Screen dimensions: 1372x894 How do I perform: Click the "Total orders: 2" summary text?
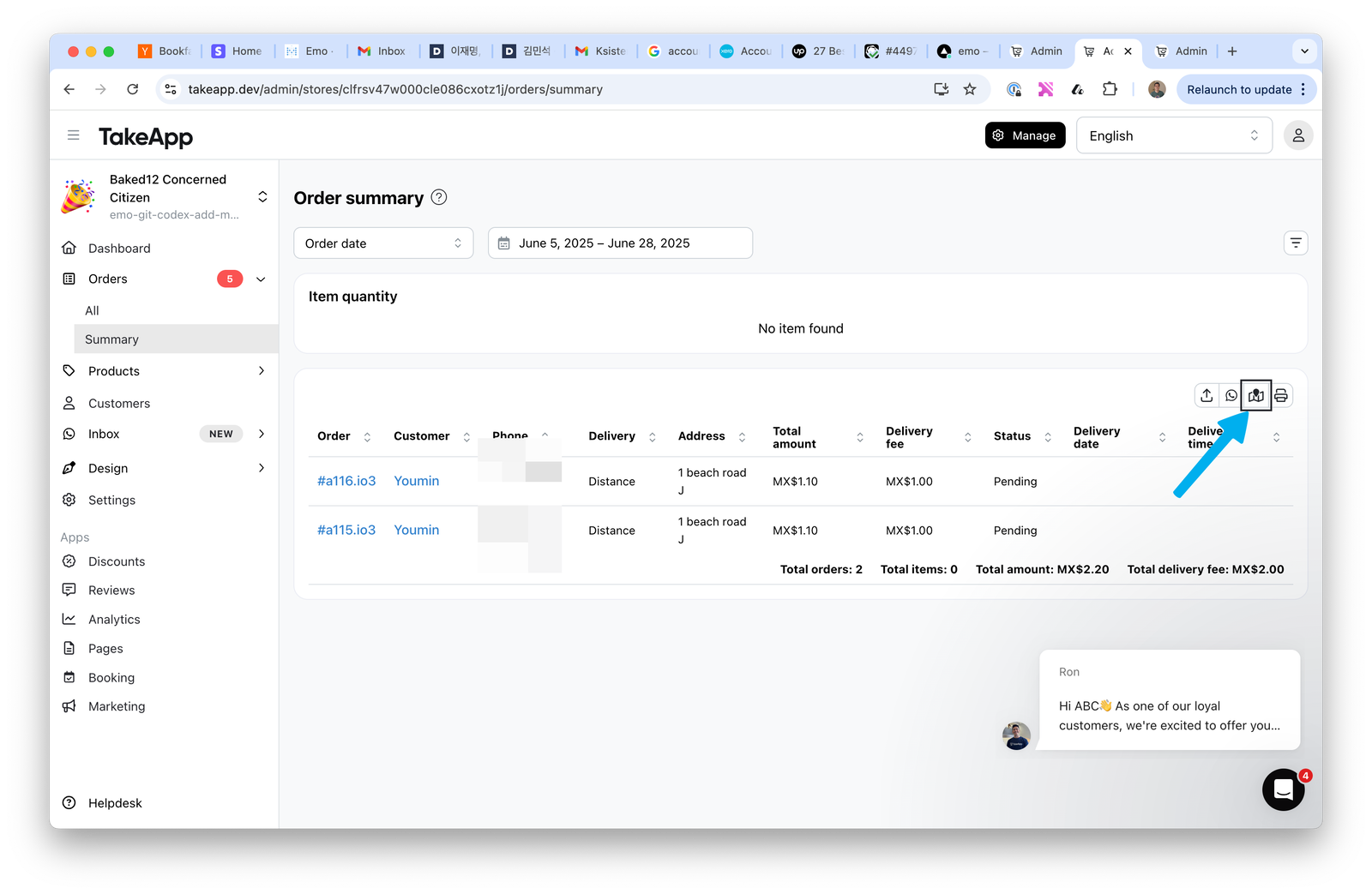click(x=821, y=569)
